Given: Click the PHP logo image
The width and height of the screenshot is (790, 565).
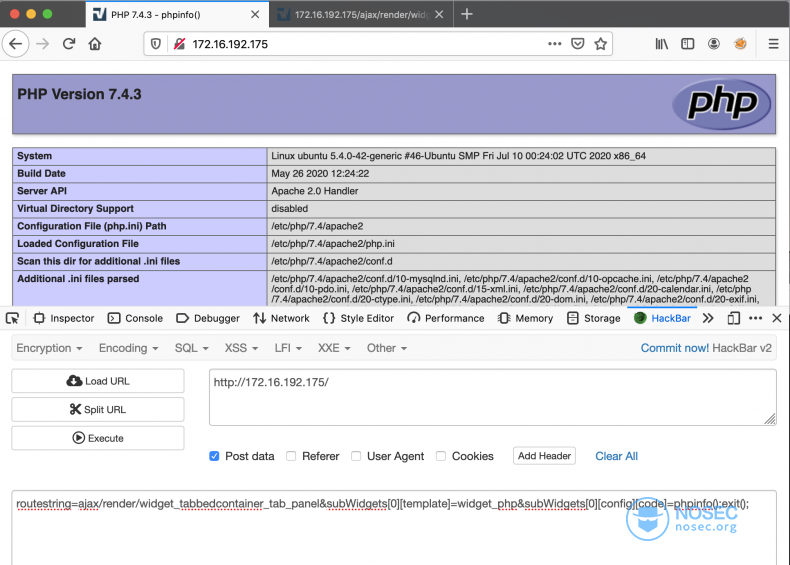Looking at the screenshot, I should coord(721,104).
